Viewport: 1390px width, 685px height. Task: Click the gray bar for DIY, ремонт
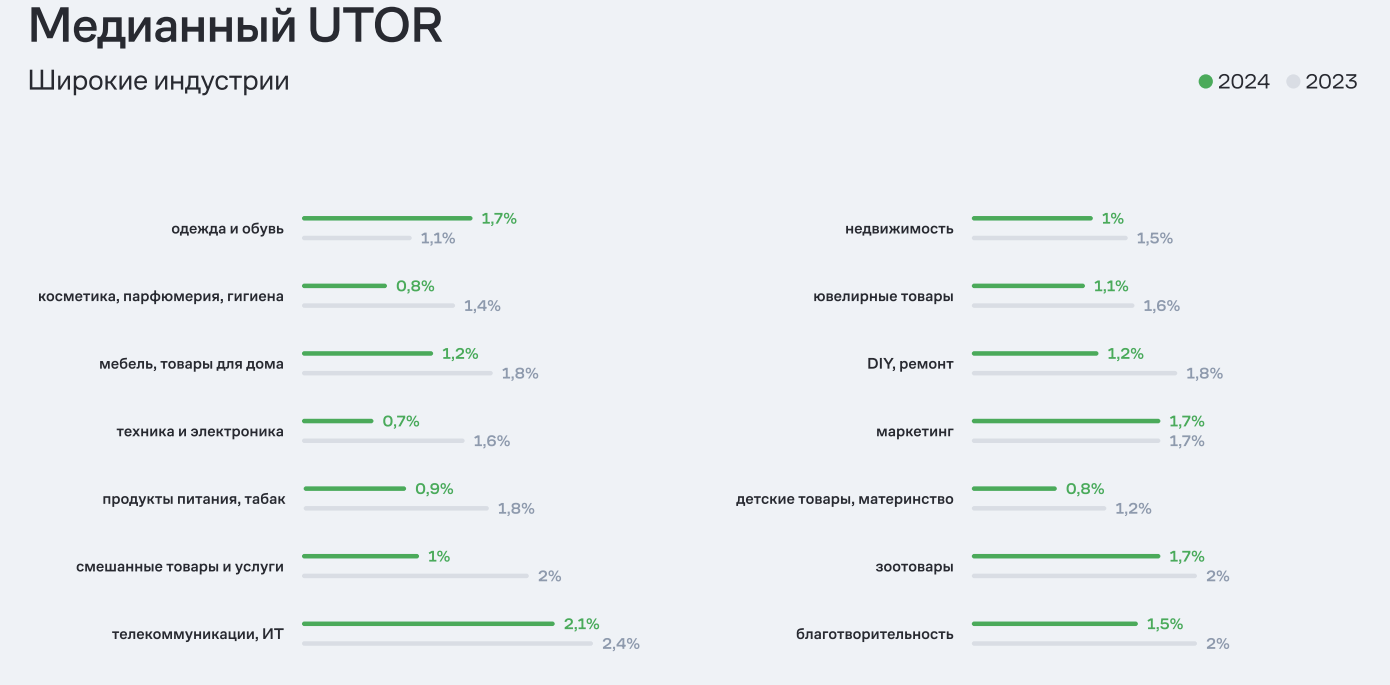(1074, 373)
